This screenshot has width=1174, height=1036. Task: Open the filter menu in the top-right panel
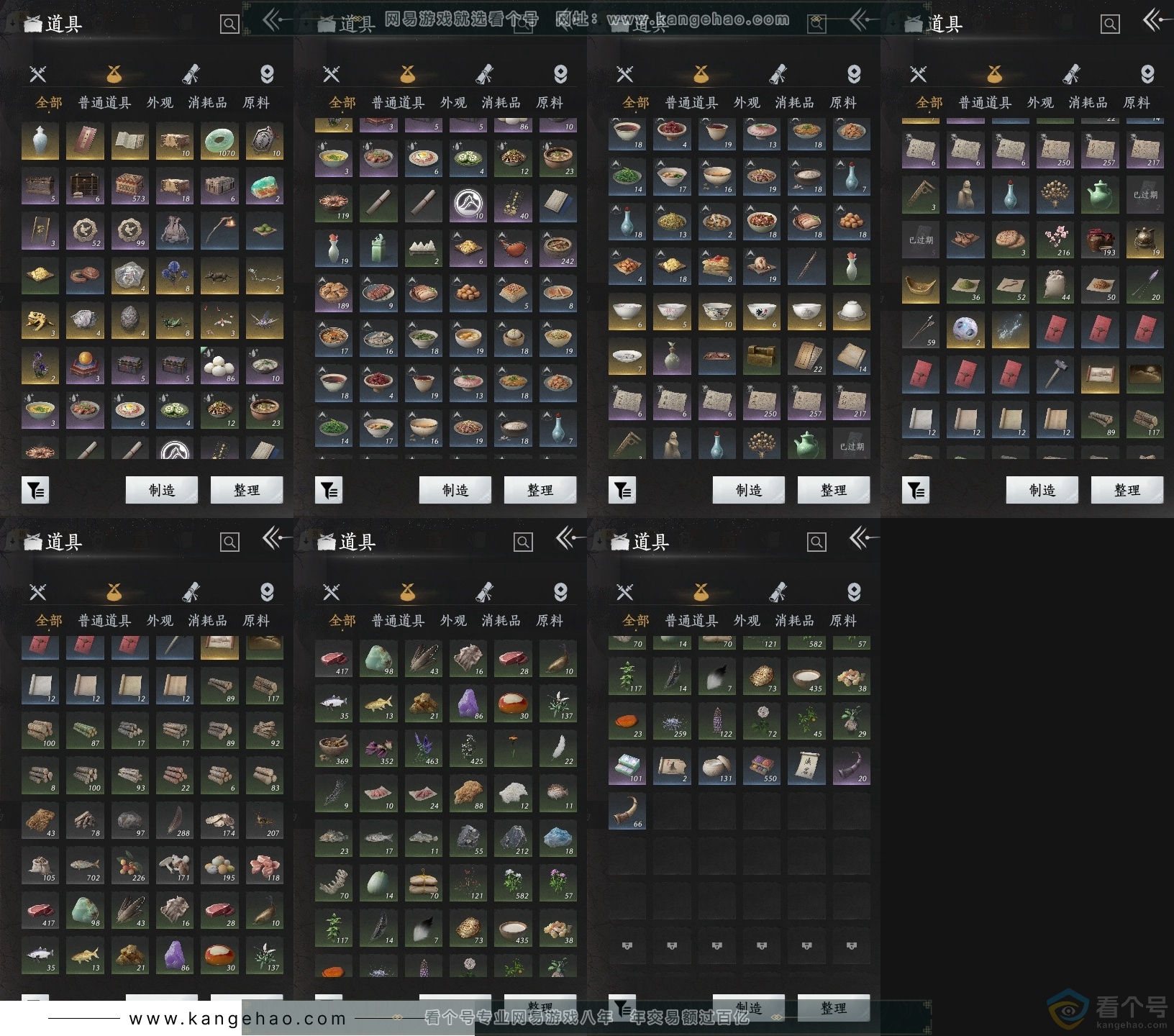(916, 491)
